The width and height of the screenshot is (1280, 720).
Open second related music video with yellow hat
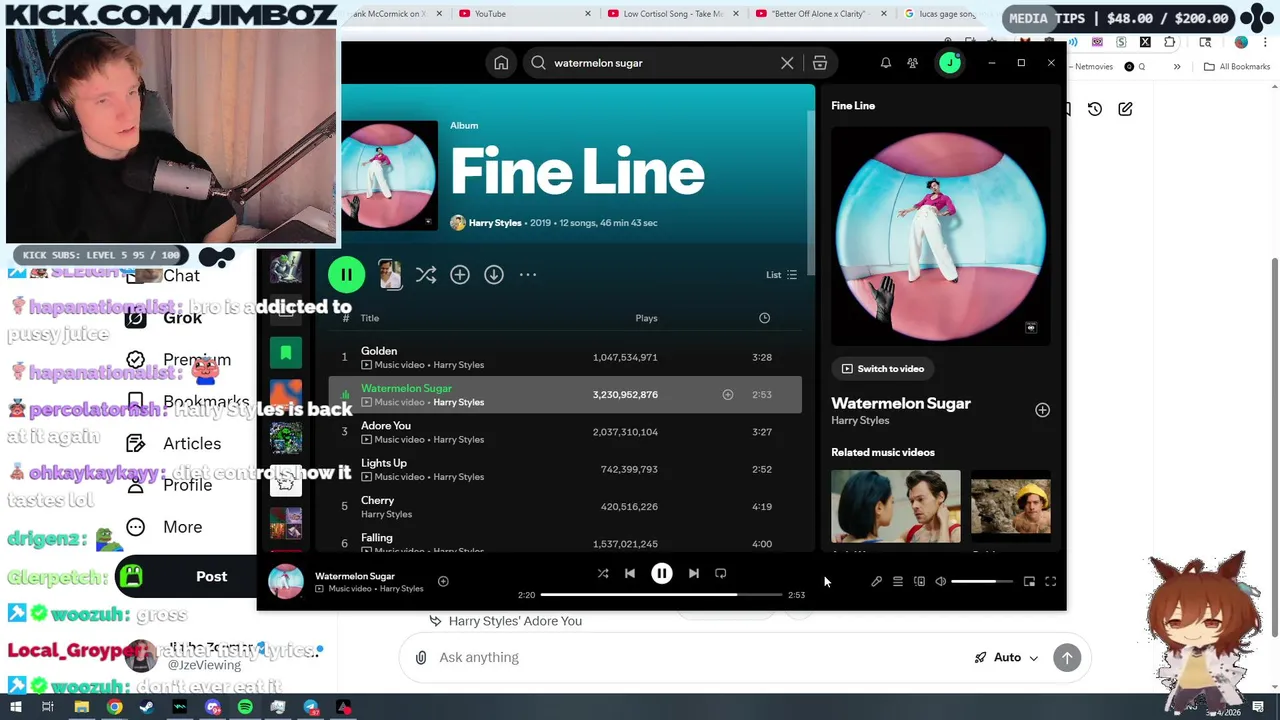(x=1011, y=507)
